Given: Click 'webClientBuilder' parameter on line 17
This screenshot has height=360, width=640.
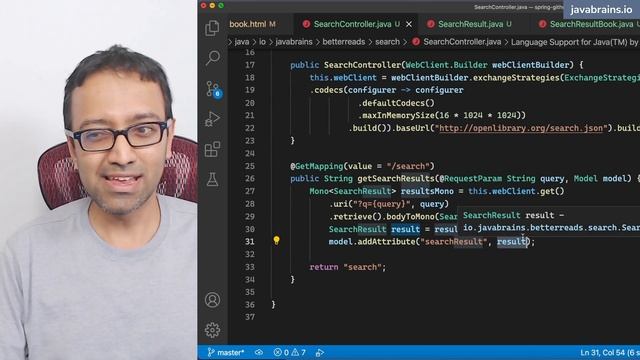Looking at the screenshot, I should point(530,65).
